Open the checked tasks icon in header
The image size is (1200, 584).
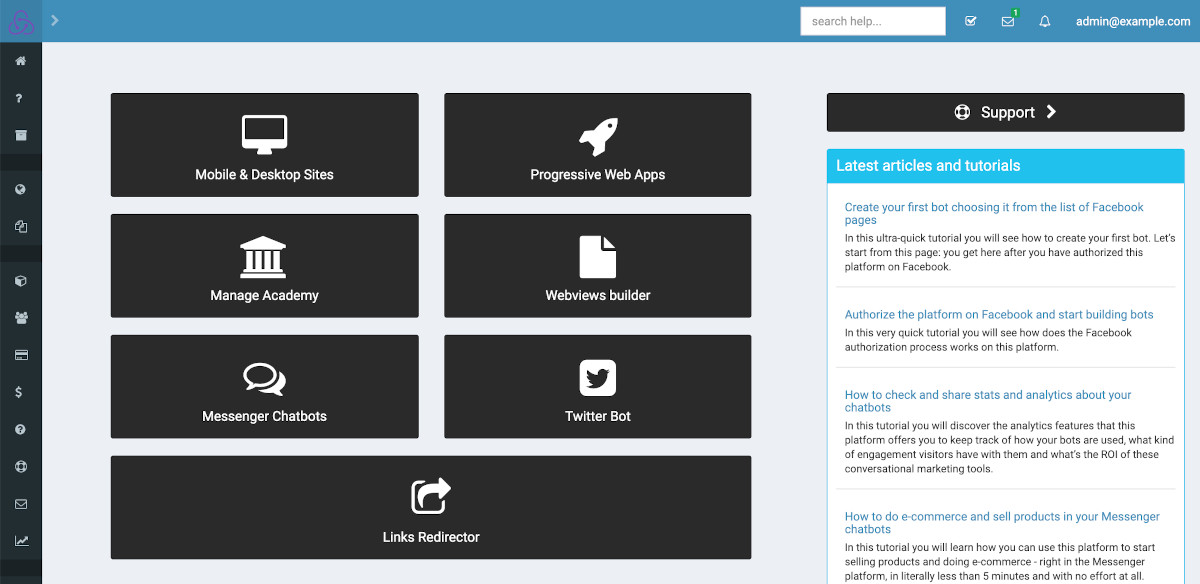pos(970,21)
